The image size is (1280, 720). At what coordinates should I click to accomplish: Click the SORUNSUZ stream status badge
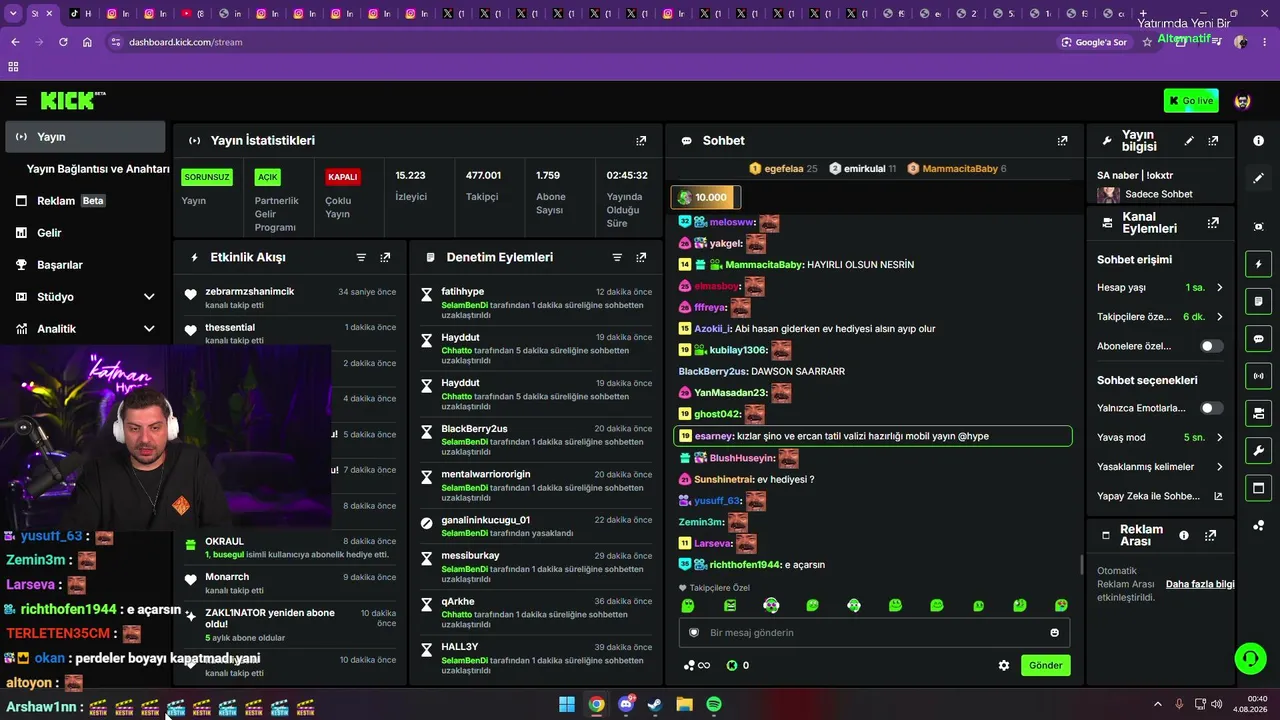[207, 177]
